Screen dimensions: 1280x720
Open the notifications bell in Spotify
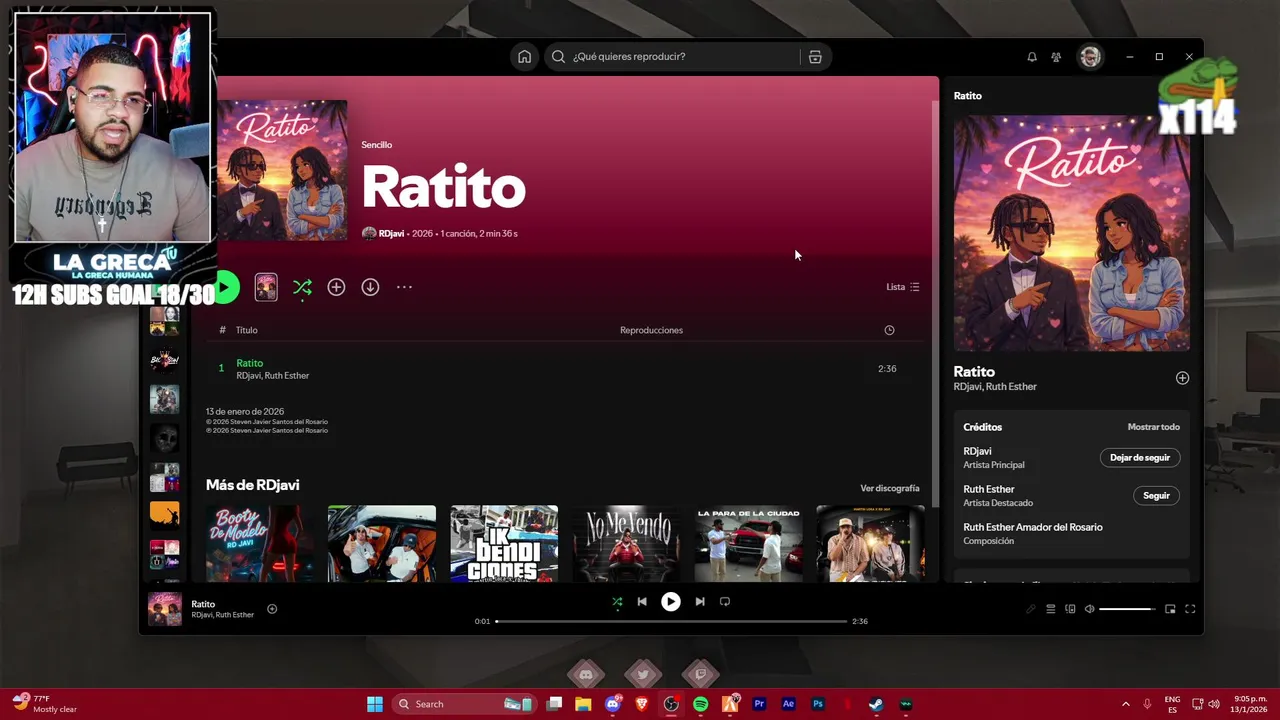pyautogui.click(x=1032, y=57)
